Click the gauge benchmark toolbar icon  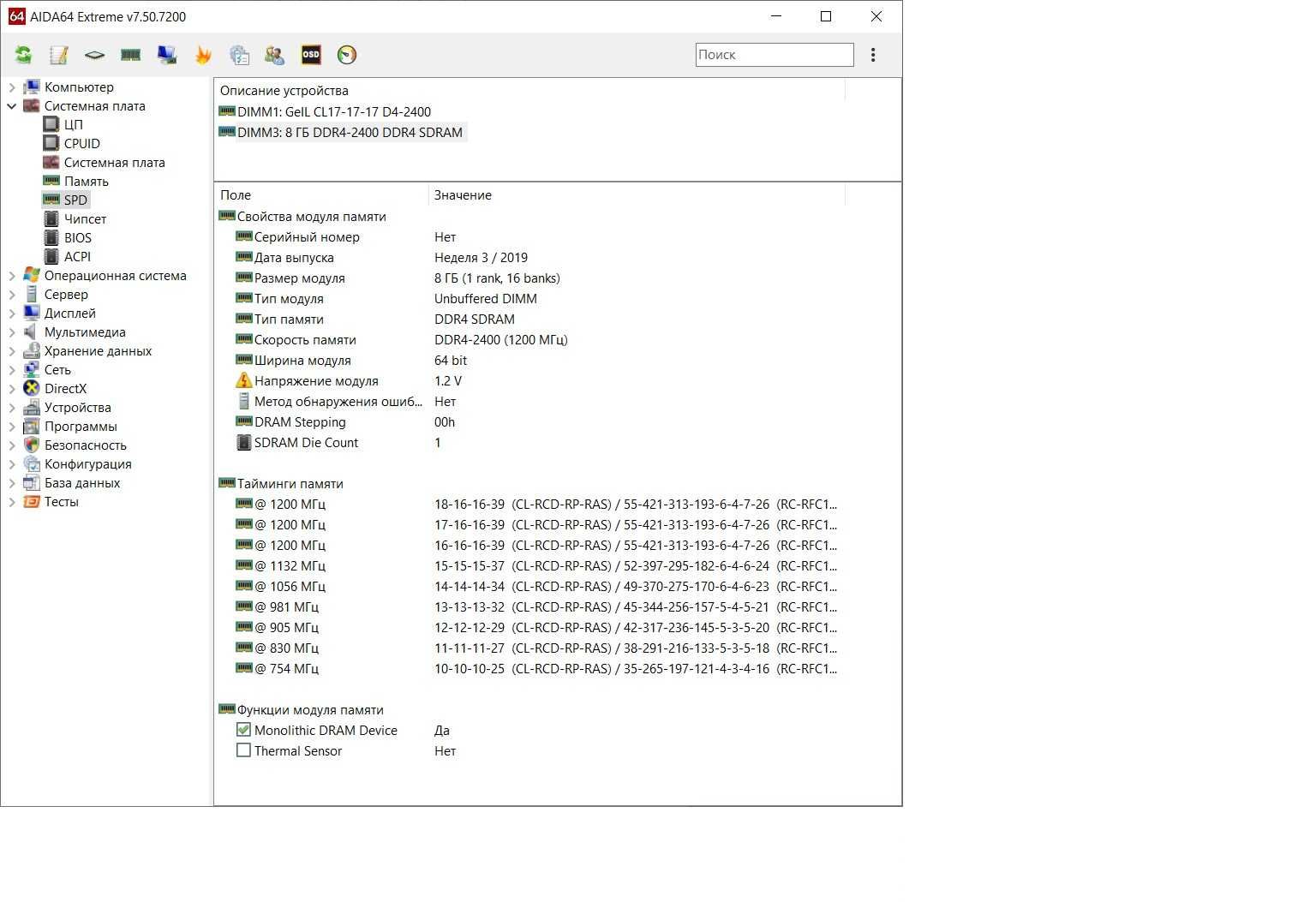tap(347, 55)
